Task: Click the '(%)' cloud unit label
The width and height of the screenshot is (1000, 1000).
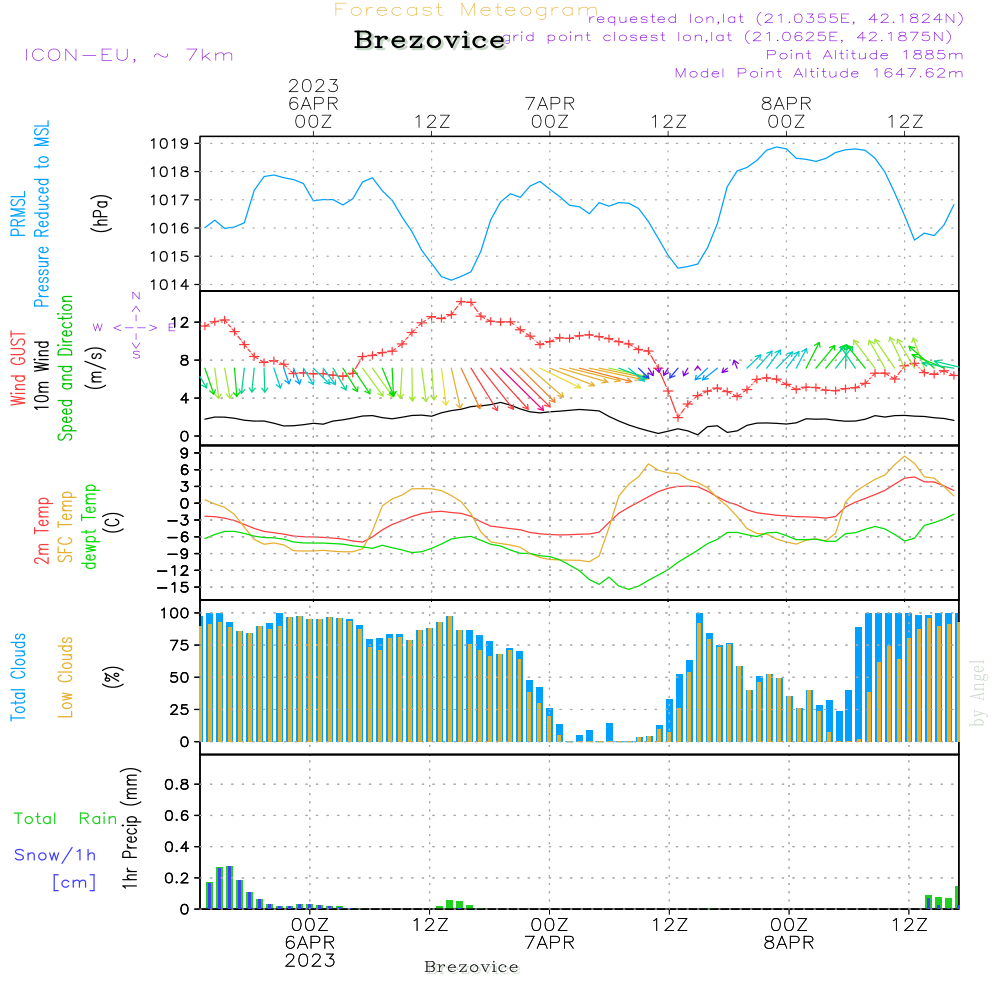Action: (113, 676)
